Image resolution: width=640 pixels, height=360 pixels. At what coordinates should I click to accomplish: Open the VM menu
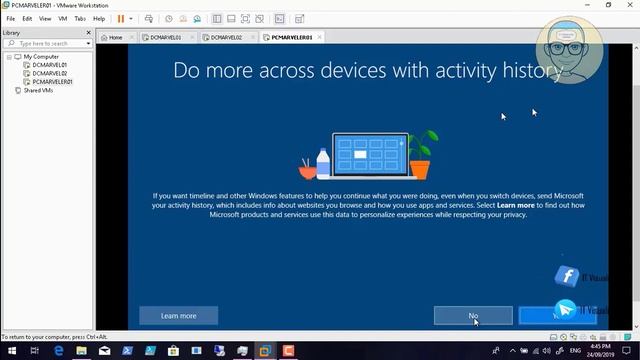click(x=62, y=19)
